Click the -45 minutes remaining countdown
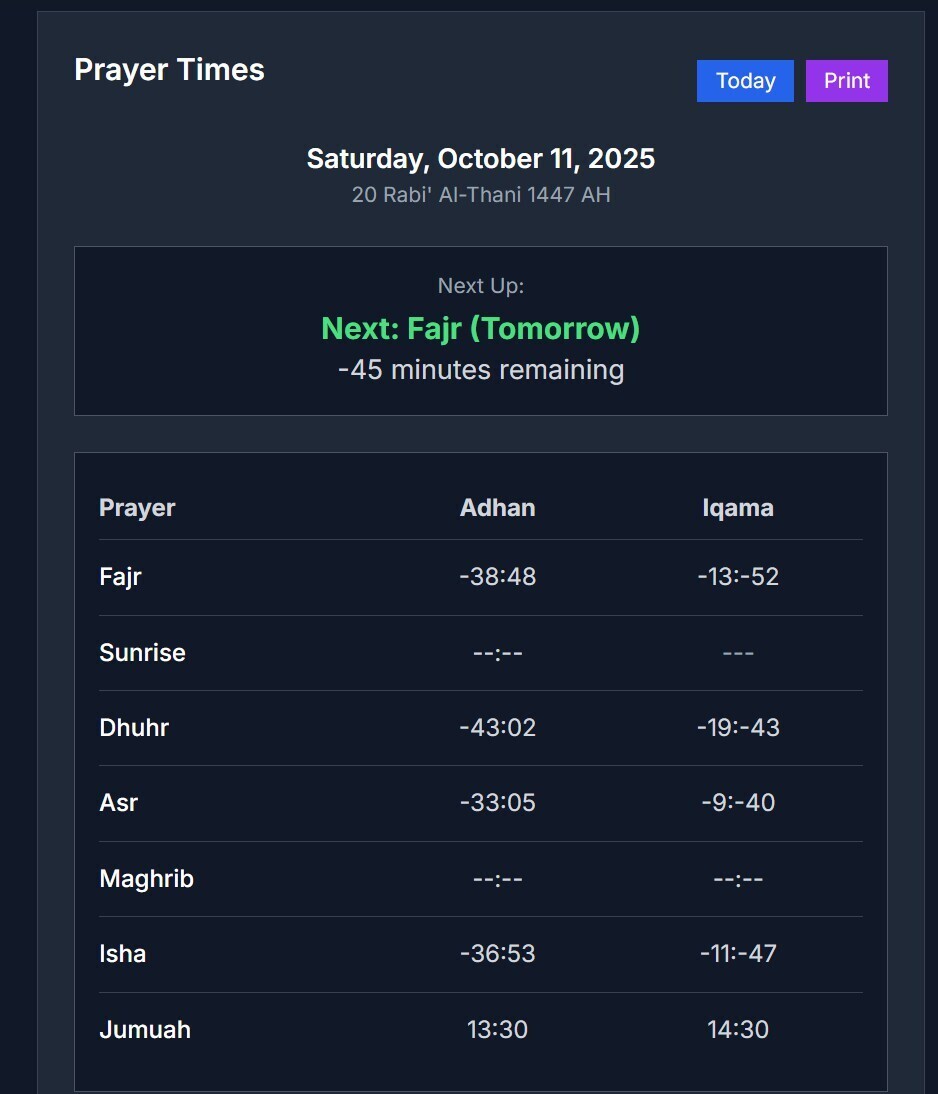Image resolution: width=938 pixels, height=1094 pixels. pyautogui.click(x=481, y=370)
